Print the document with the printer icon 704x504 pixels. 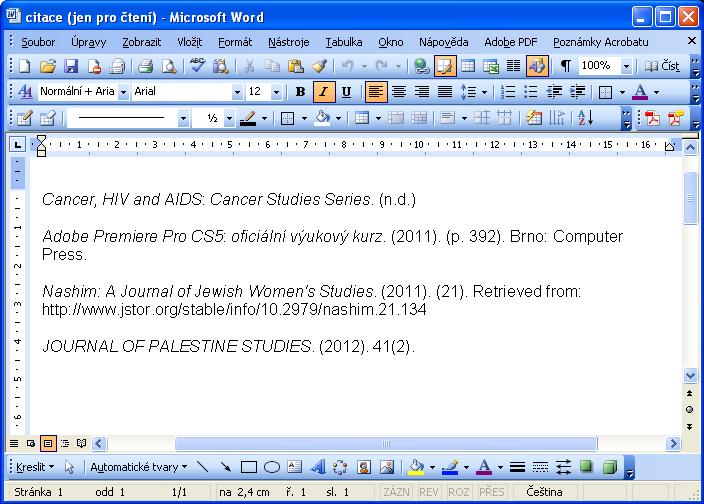coord(145,66)
